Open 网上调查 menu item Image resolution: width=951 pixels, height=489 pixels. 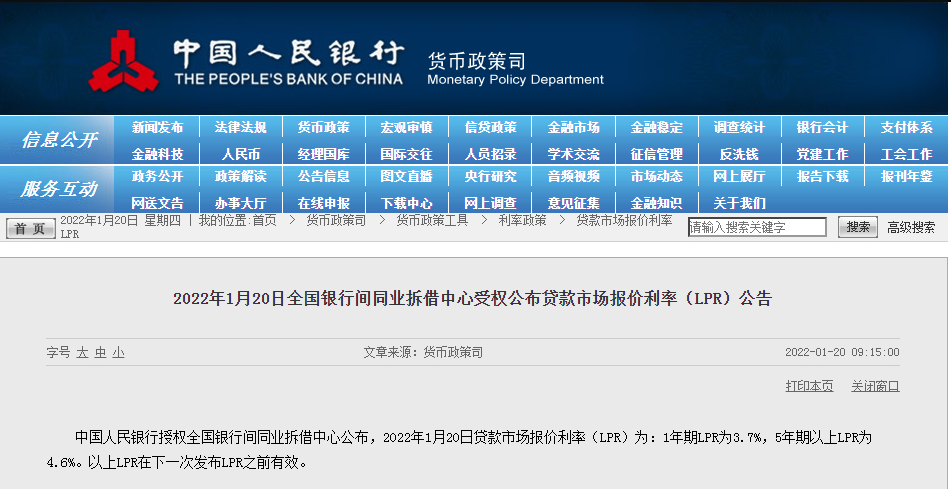490,203
